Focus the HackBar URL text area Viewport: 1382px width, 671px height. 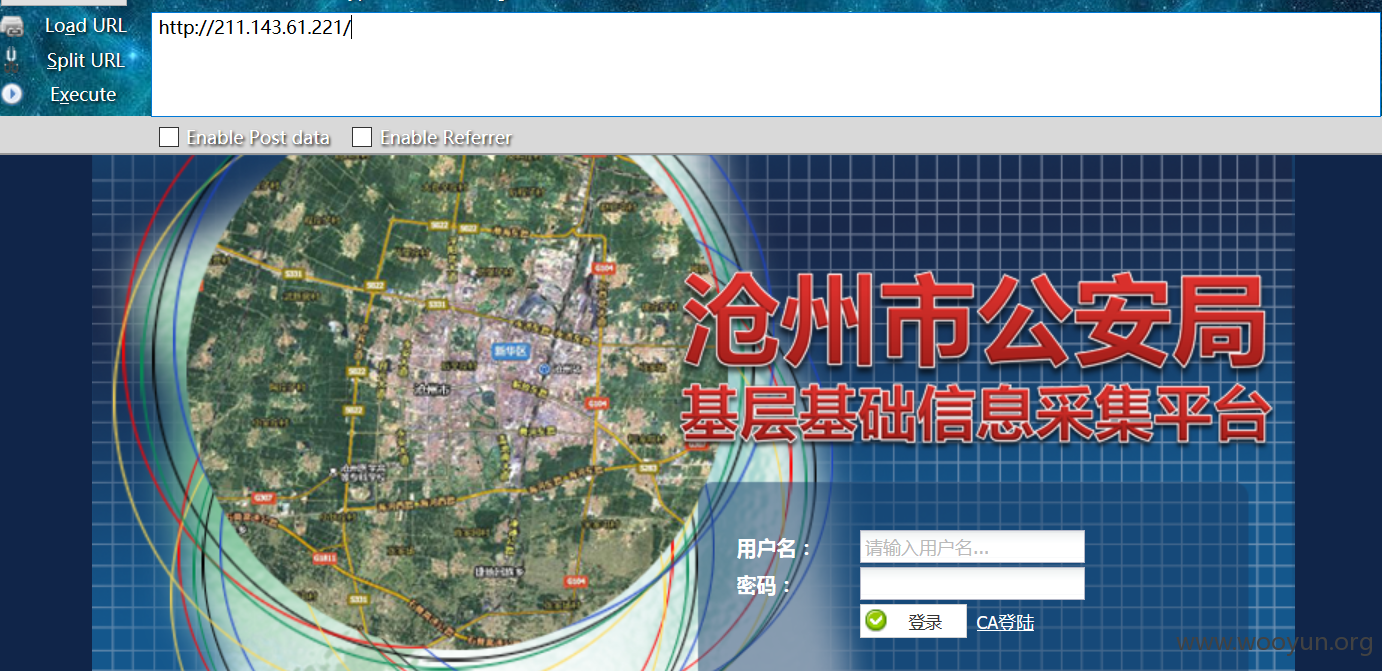click(766, 65)
